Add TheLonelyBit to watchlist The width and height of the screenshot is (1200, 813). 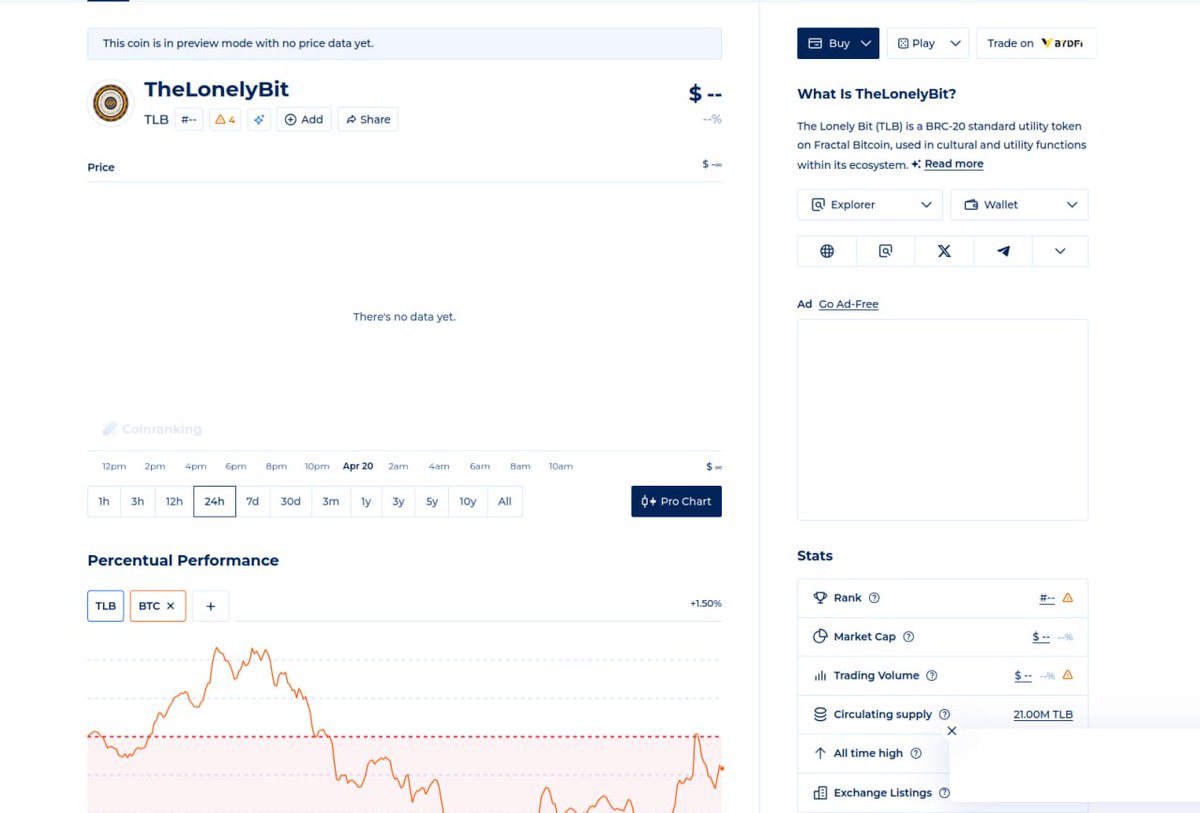[x=304, y=119]
